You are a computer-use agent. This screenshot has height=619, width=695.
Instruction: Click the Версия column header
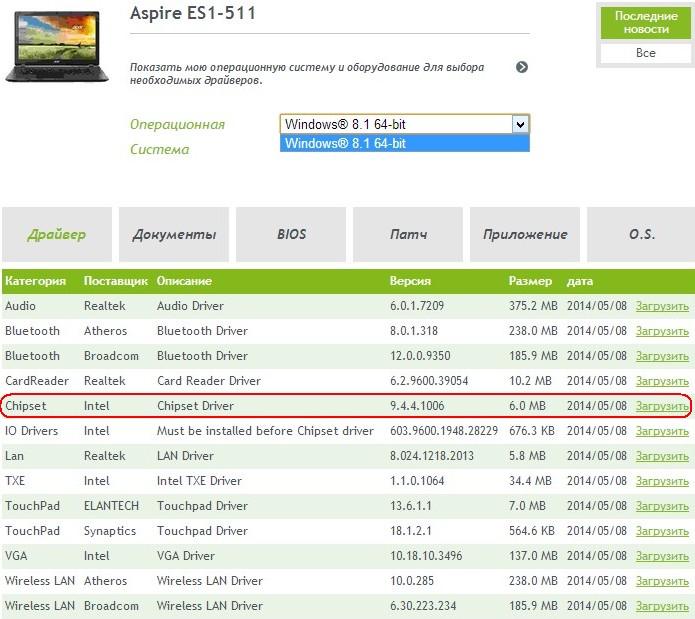[410, 281]
